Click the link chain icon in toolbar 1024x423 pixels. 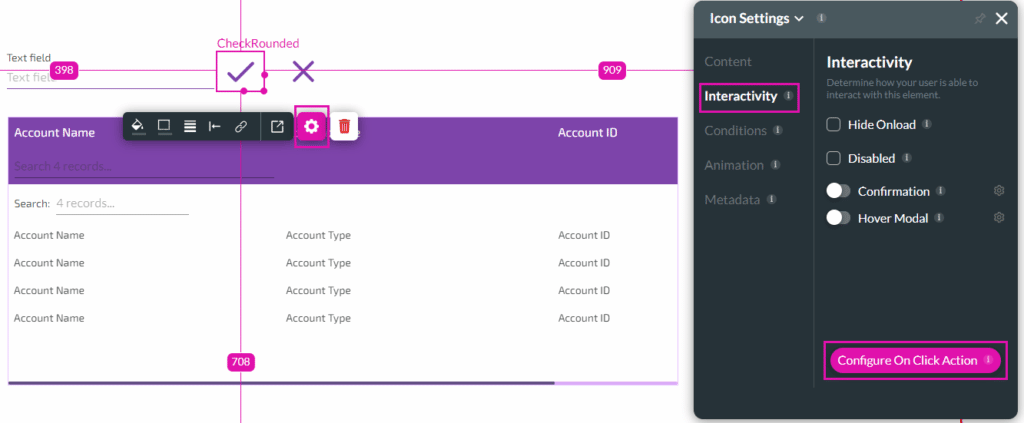[240, 126]
